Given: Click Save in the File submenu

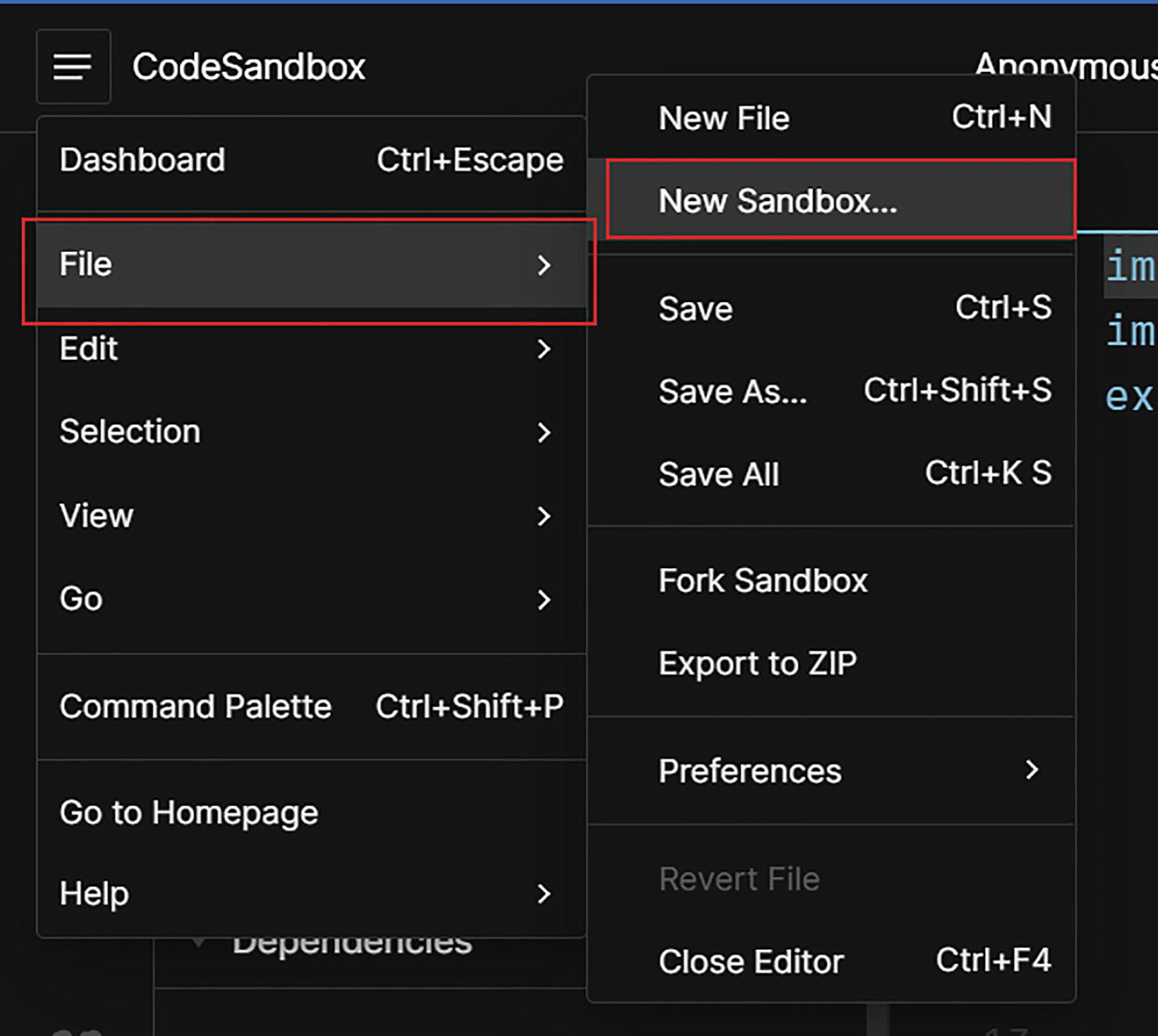Looking at the screenshot, I should point(695,309).
